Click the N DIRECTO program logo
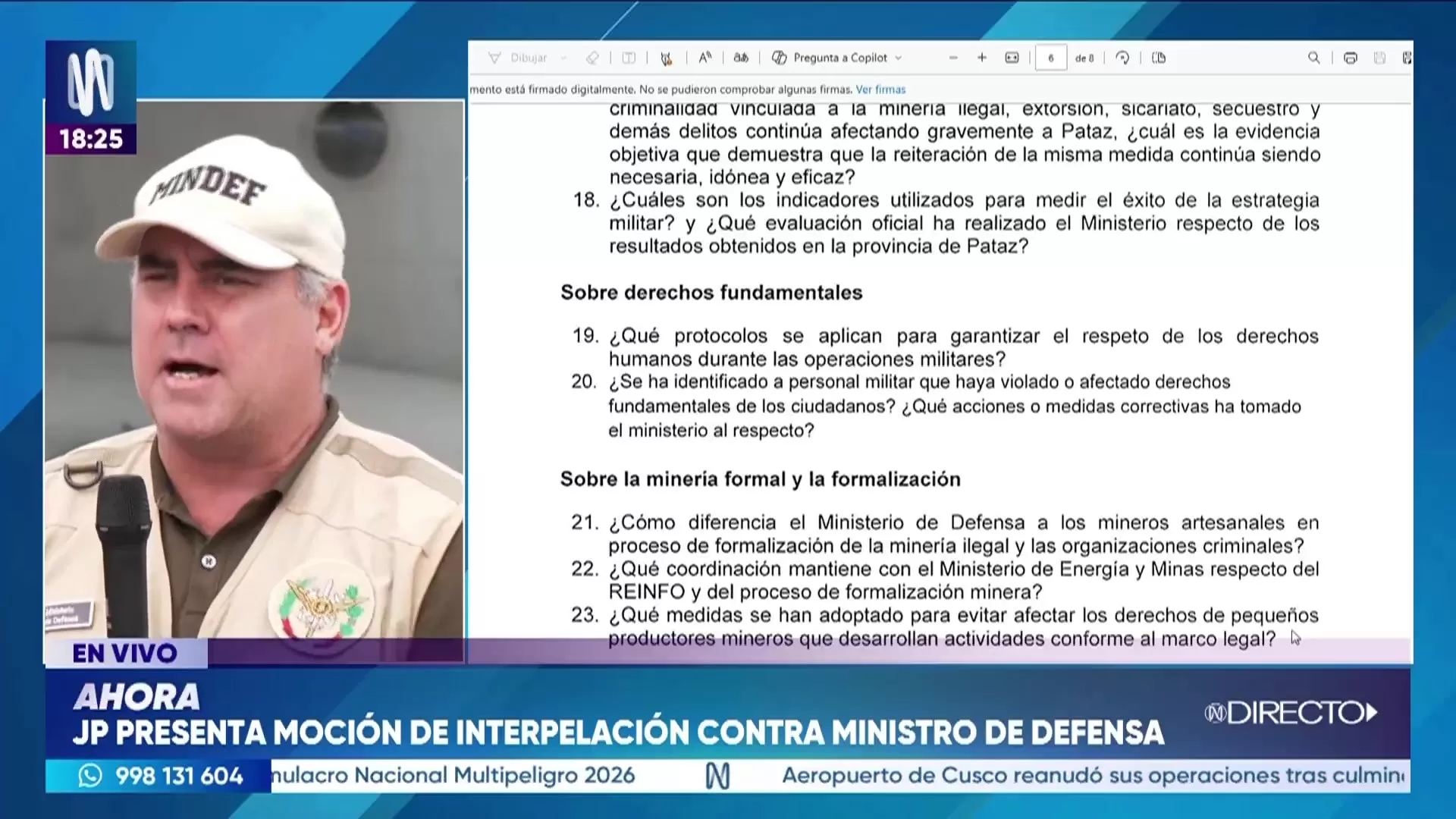The width and height of the screenshot is (1456, 819). (x=1291, y=713)
